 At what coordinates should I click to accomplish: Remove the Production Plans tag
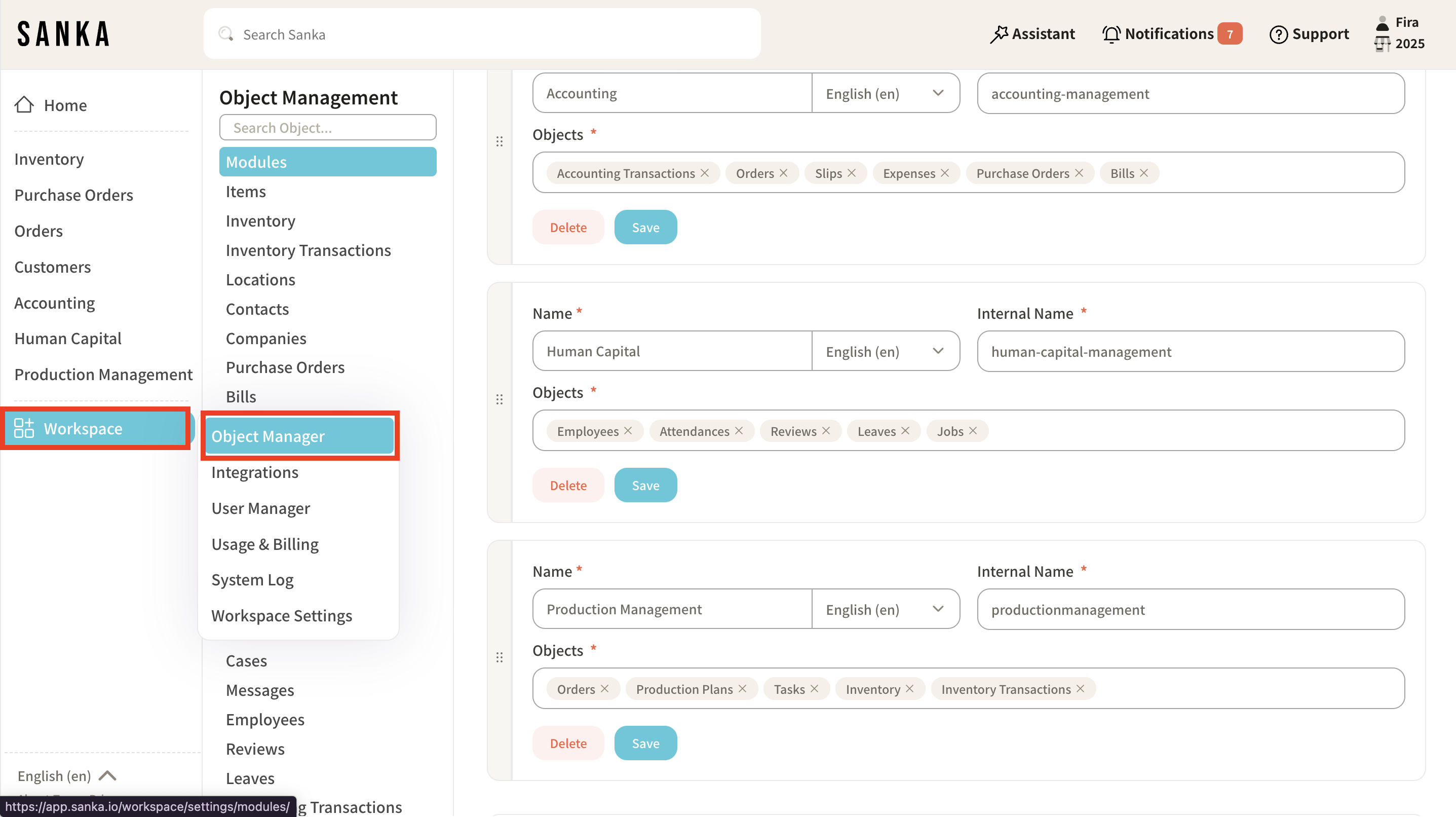tap(743, 689)
